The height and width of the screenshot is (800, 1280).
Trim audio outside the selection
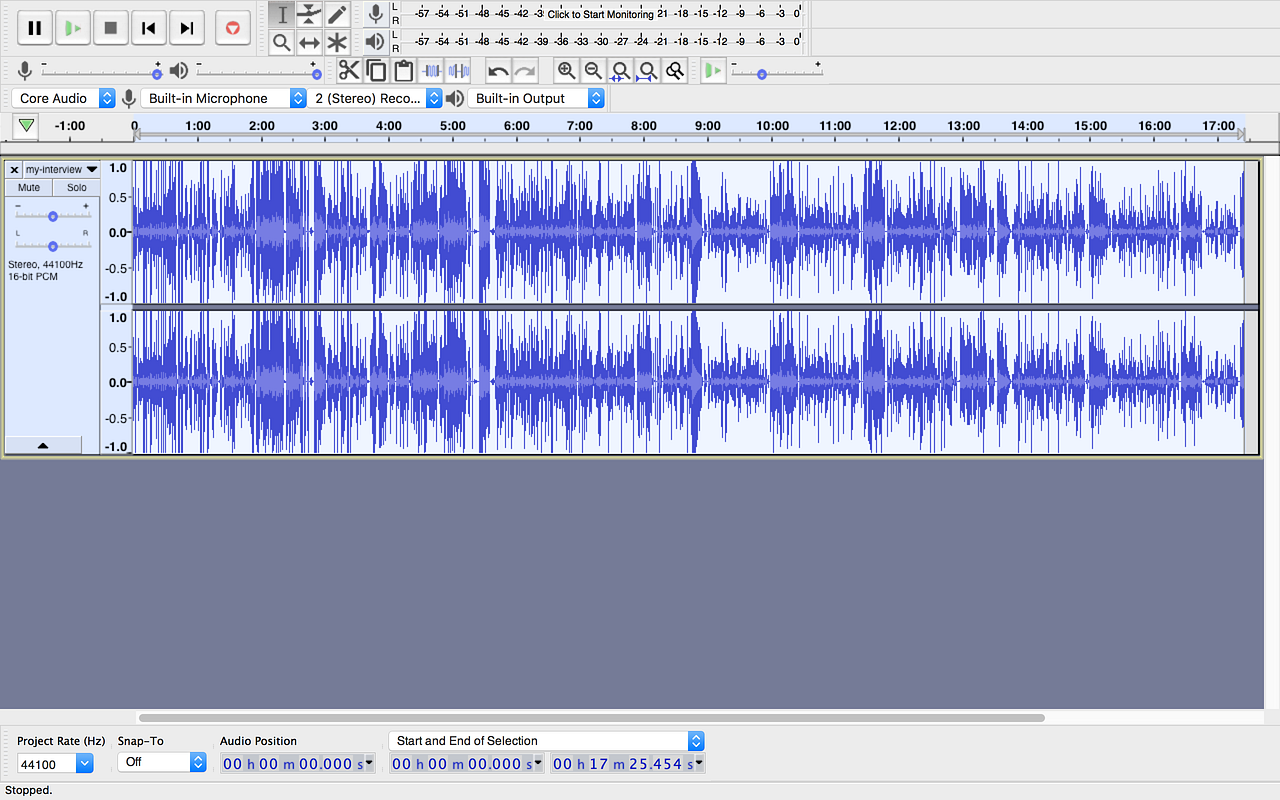pos(433,70)
